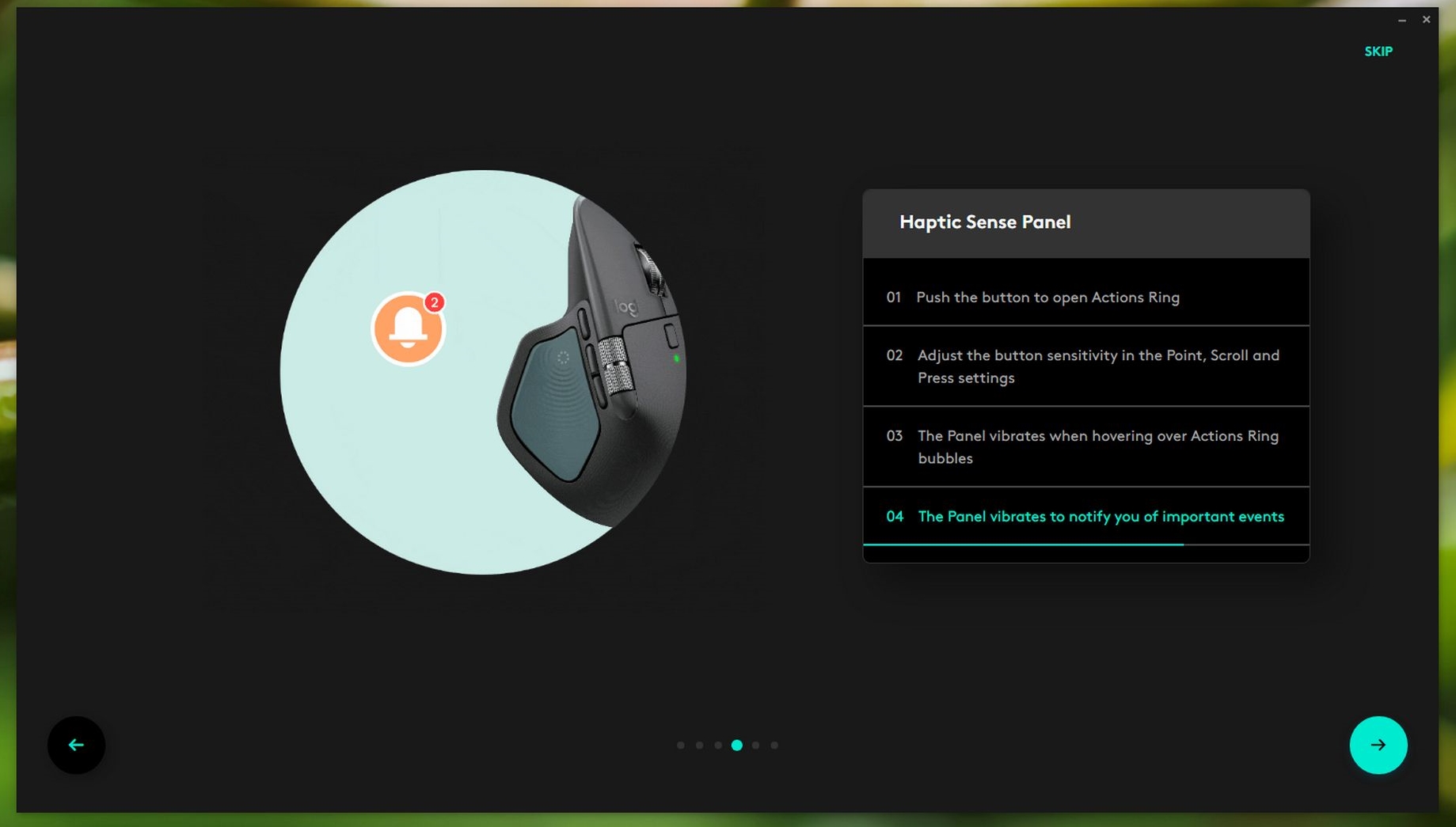Viewport: 1456px width, 827px height.
Task: Close the onboarding window
Action: pyautogui.click(x=1426, y=19)
